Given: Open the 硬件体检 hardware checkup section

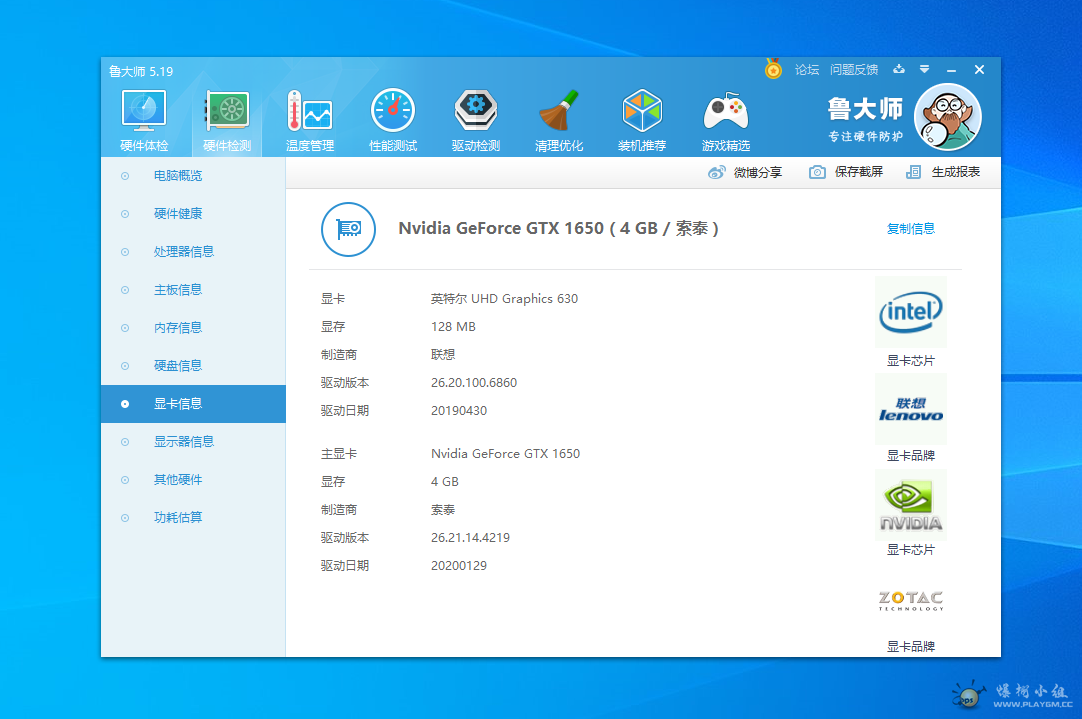Looking at the screenshot, I should pyautogui.click(x=144, y=121).
